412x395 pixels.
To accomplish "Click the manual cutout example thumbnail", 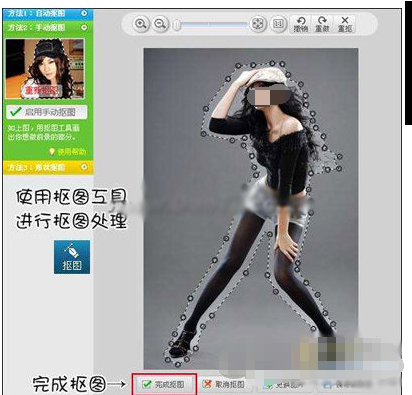I will (x=45, y=69).
